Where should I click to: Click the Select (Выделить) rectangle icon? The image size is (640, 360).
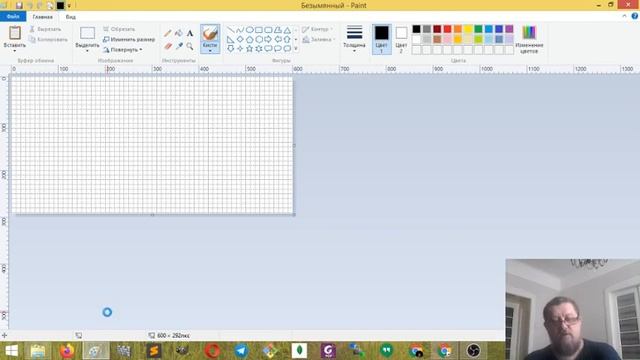point(87,33)
